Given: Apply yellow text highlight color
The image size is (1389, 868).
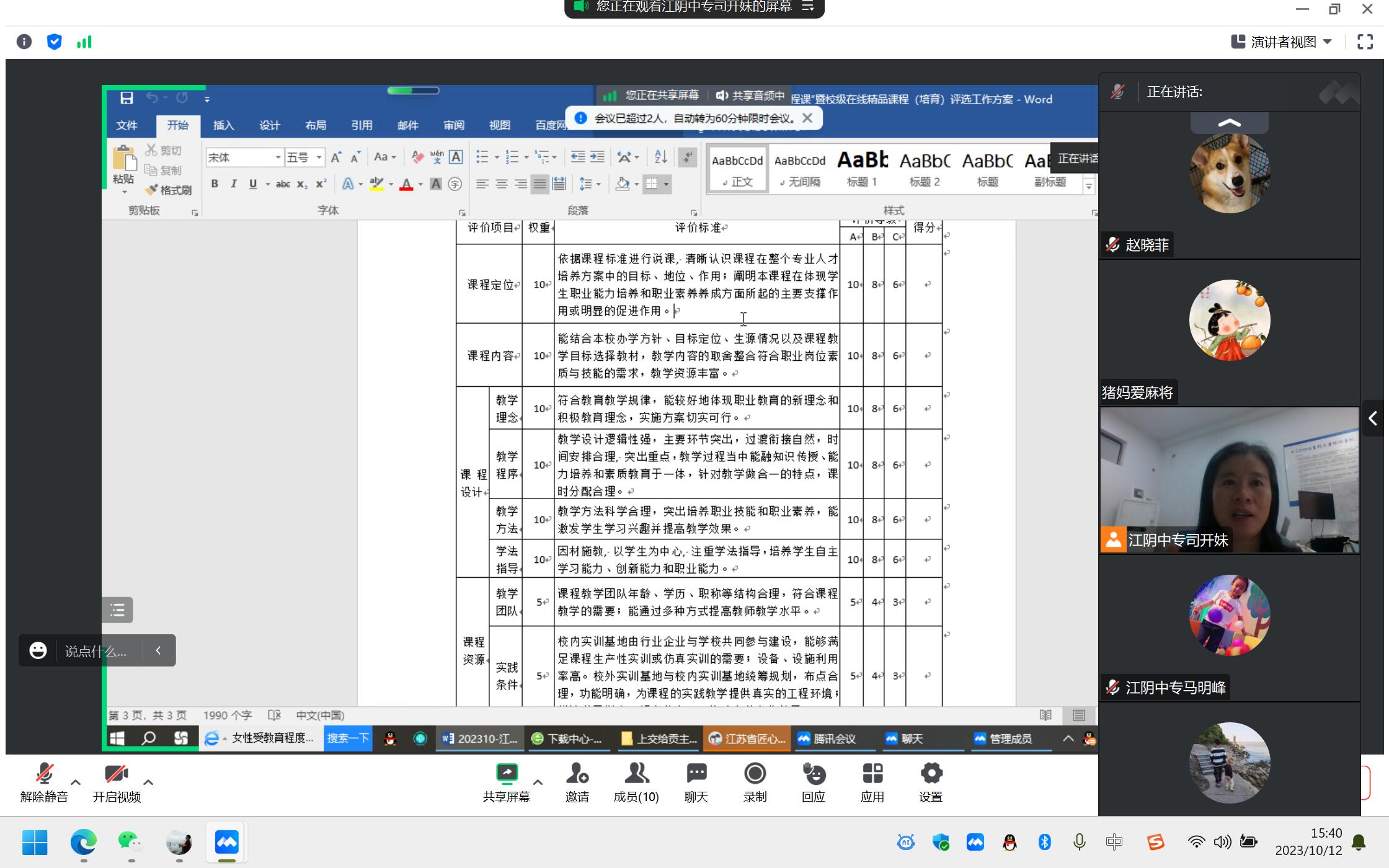Looking at the screenshot, I should click(376, 184).
